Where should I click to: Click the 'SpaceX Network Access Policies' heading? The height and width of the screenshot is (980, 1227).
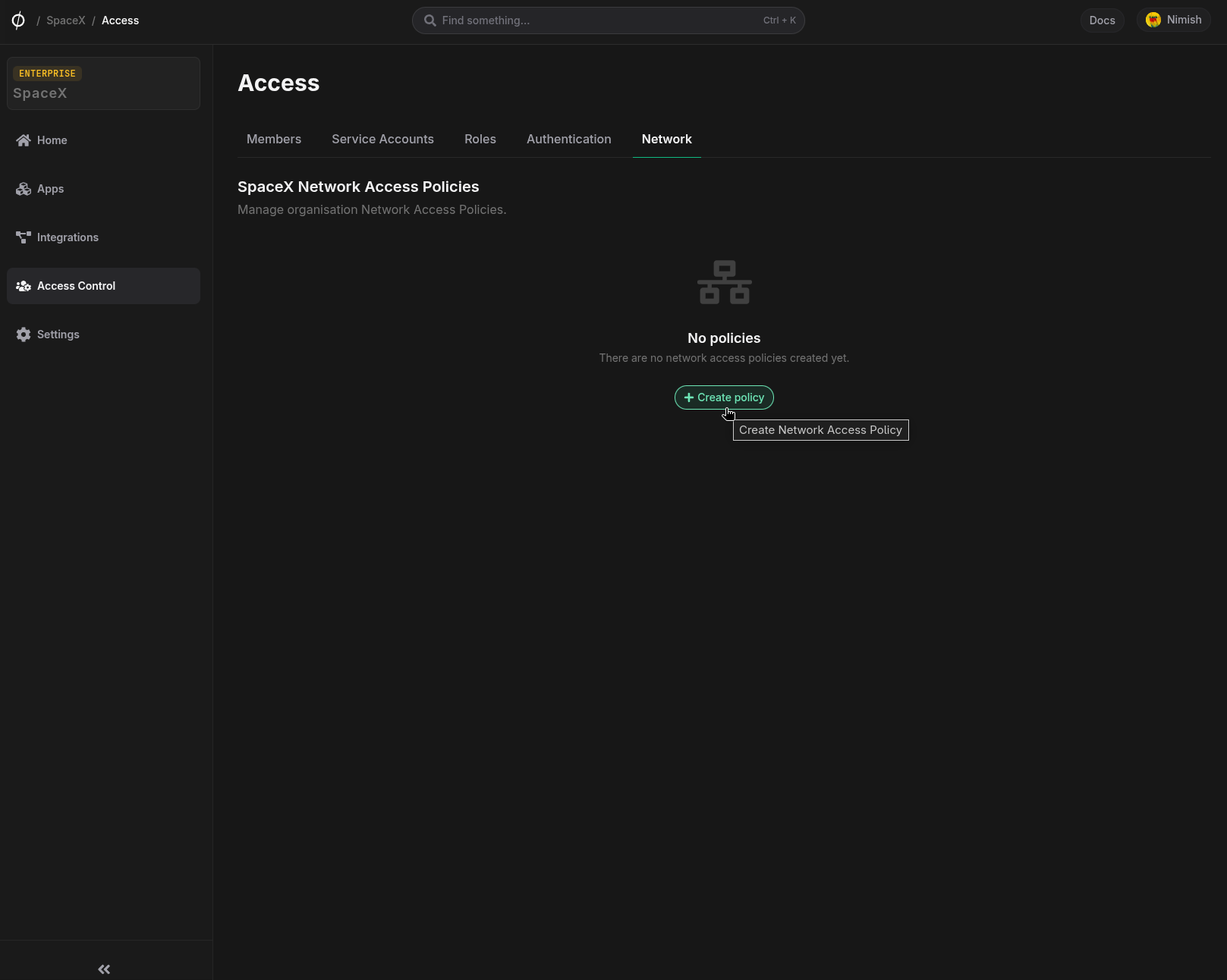(x=358, y=187)
